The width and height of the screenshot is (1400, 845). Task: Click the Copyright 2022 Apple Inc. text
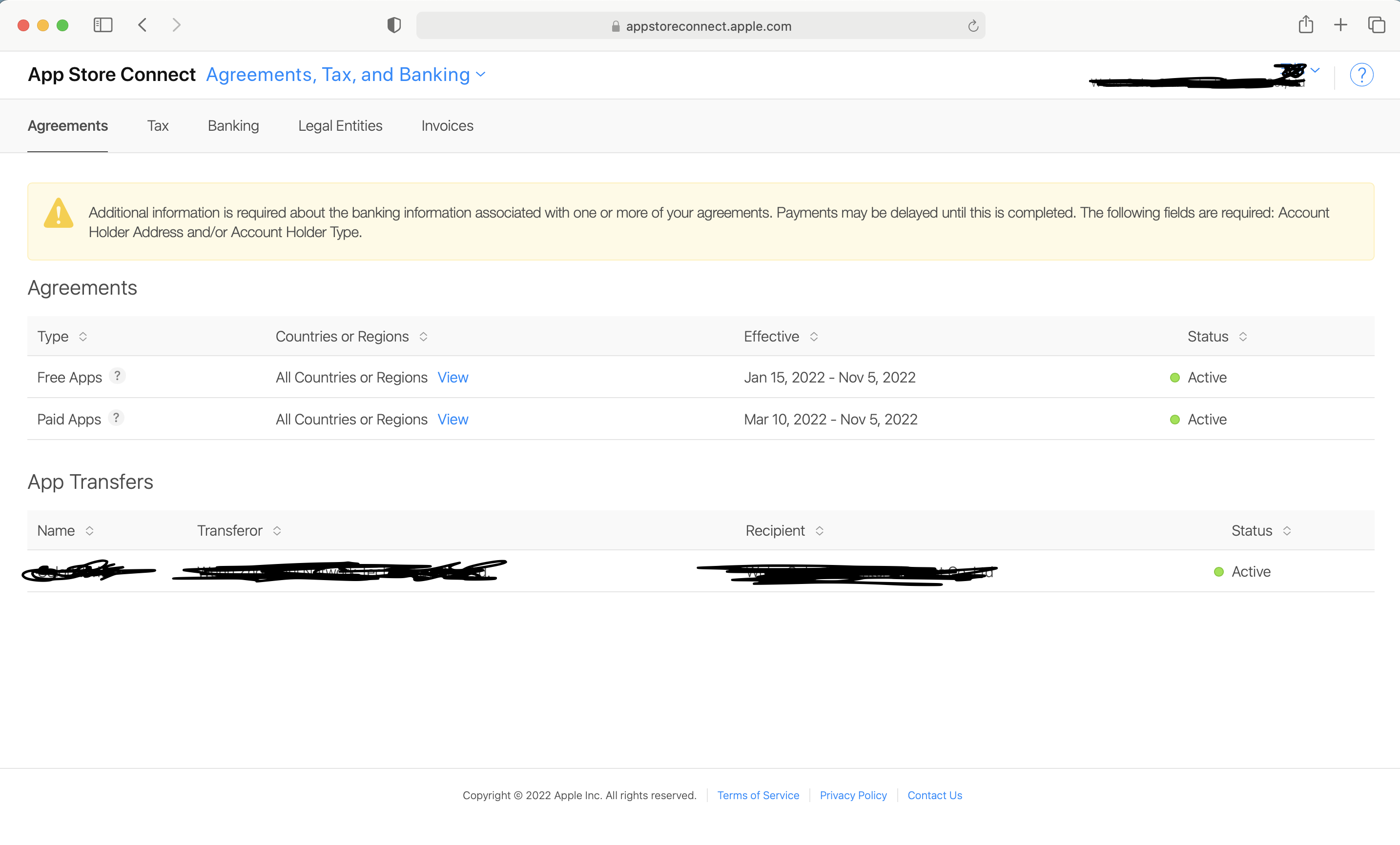tap(579, 795)
